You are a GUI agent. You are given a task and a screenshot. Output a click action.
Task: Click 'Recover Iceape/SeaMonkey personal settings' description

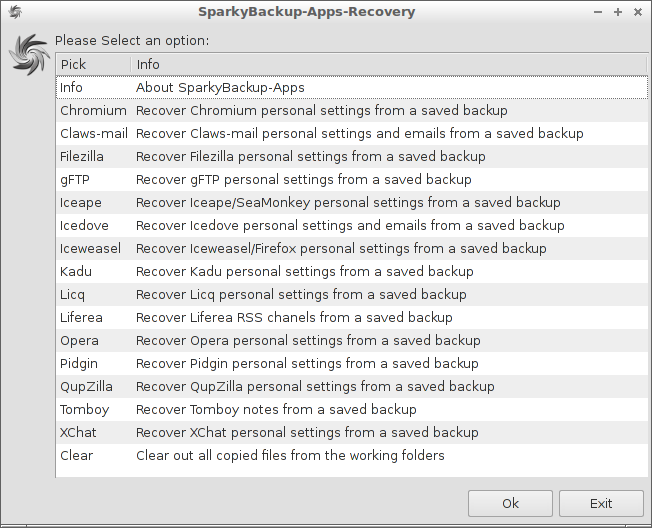[x=348, y=202]
